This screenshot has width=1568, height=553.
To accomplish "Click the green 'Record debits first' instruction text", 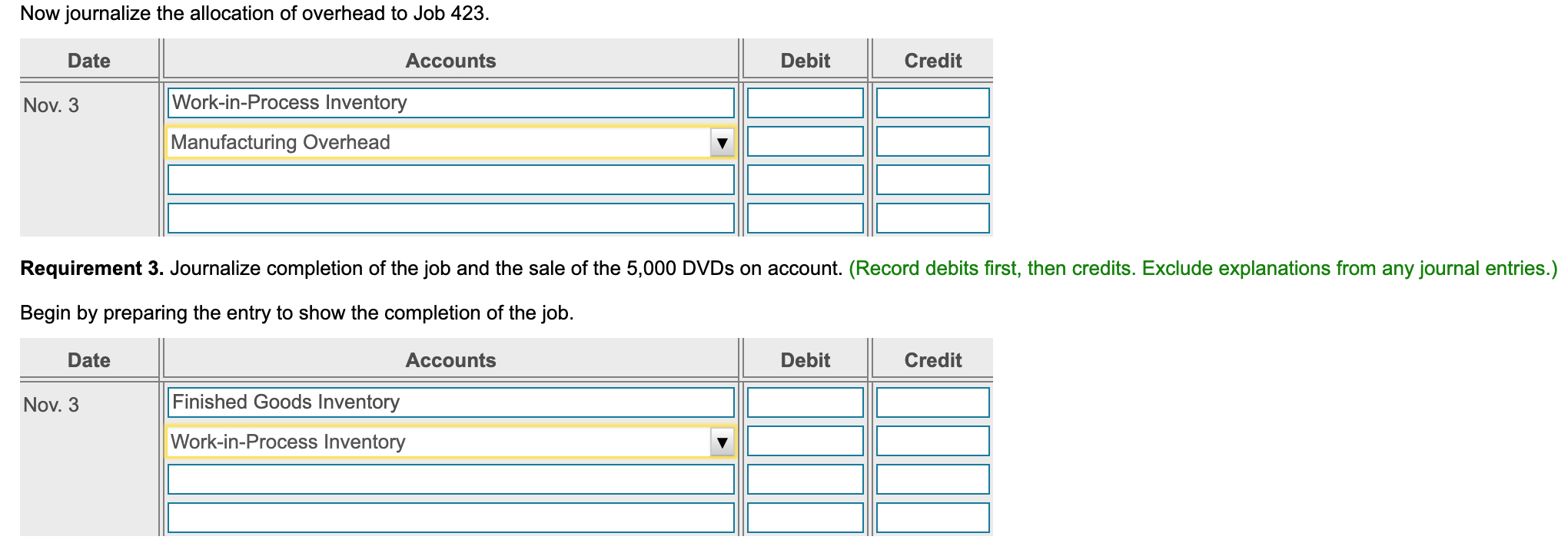I will pyautogui.click(x=1203, y=268).
